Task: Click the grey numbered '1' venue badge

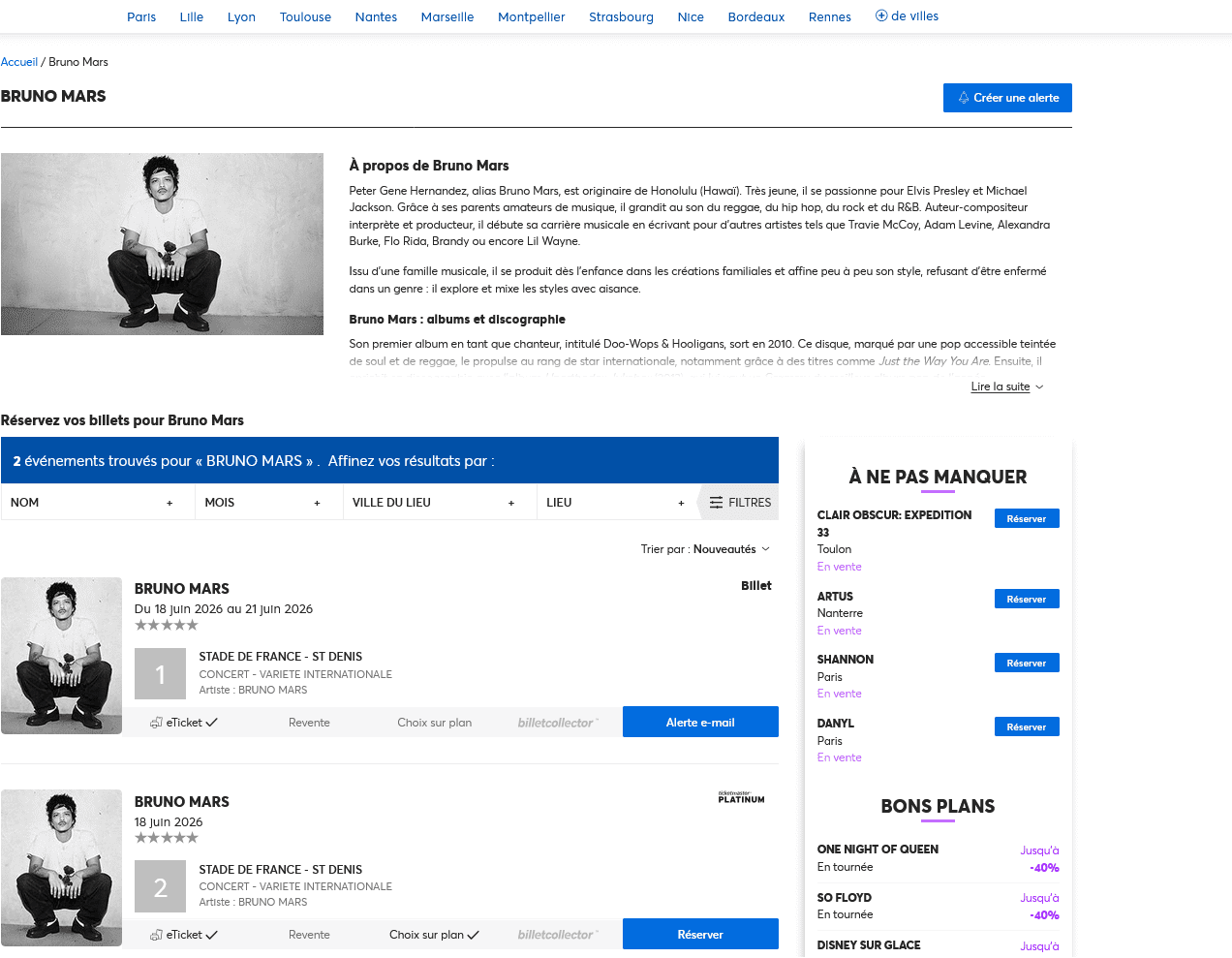Action: (160, 674)
